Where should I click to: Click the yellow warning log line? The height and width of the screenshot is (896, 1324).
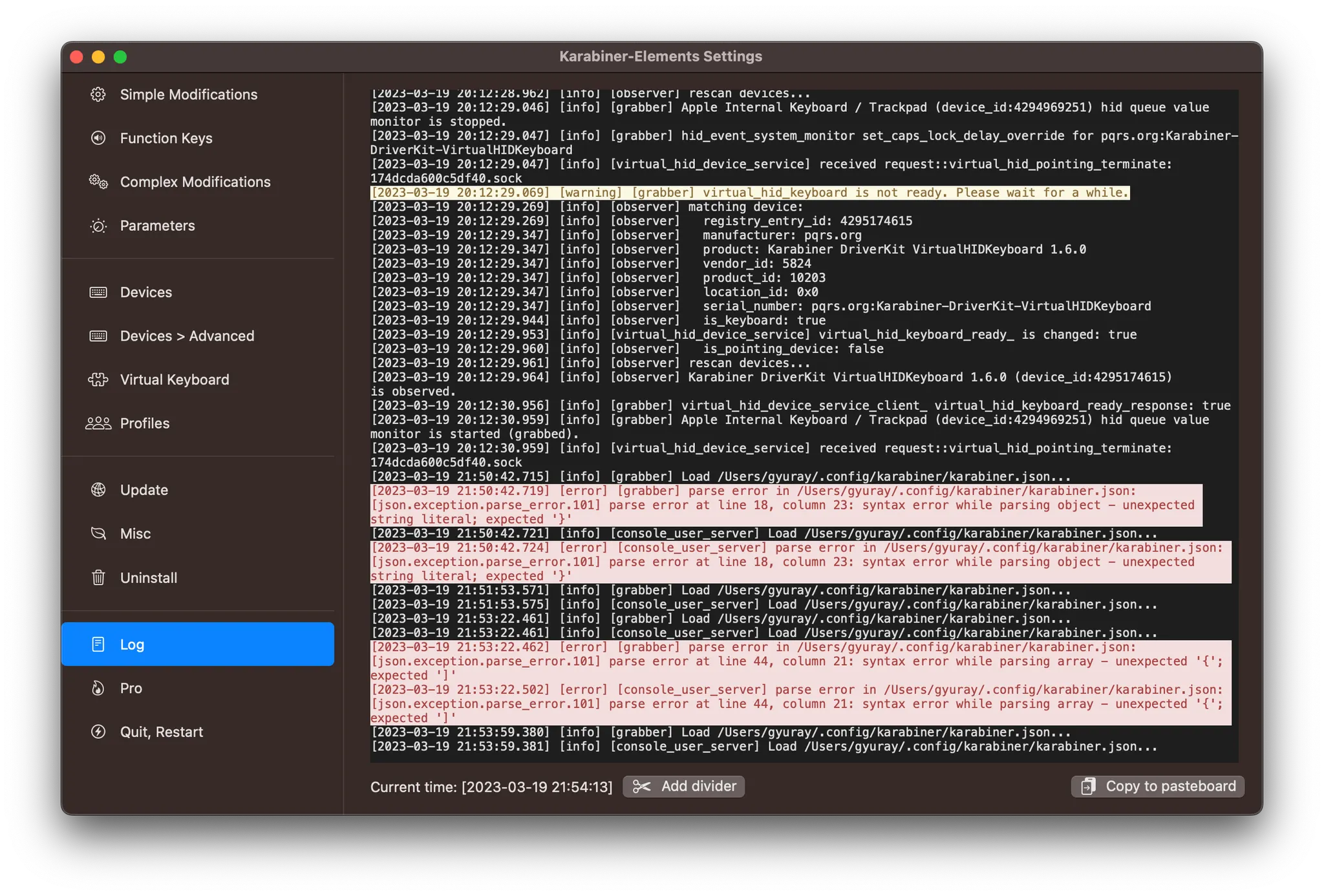(749, 193)
